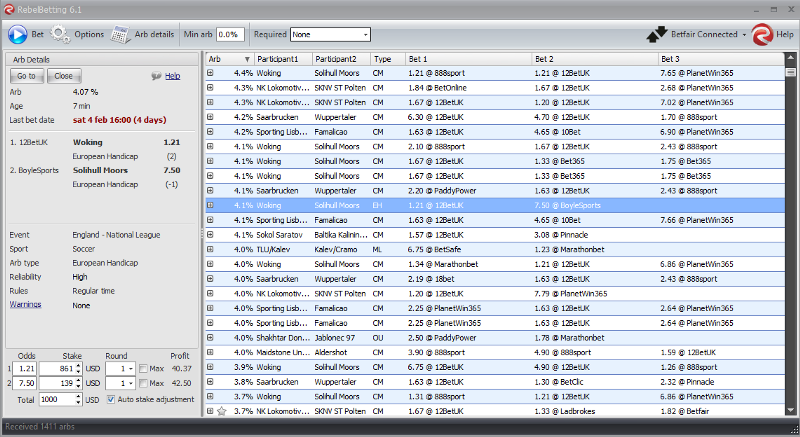800x437 pixels.
Task: Click the arb list scroll down arrow
Action: 791,410
